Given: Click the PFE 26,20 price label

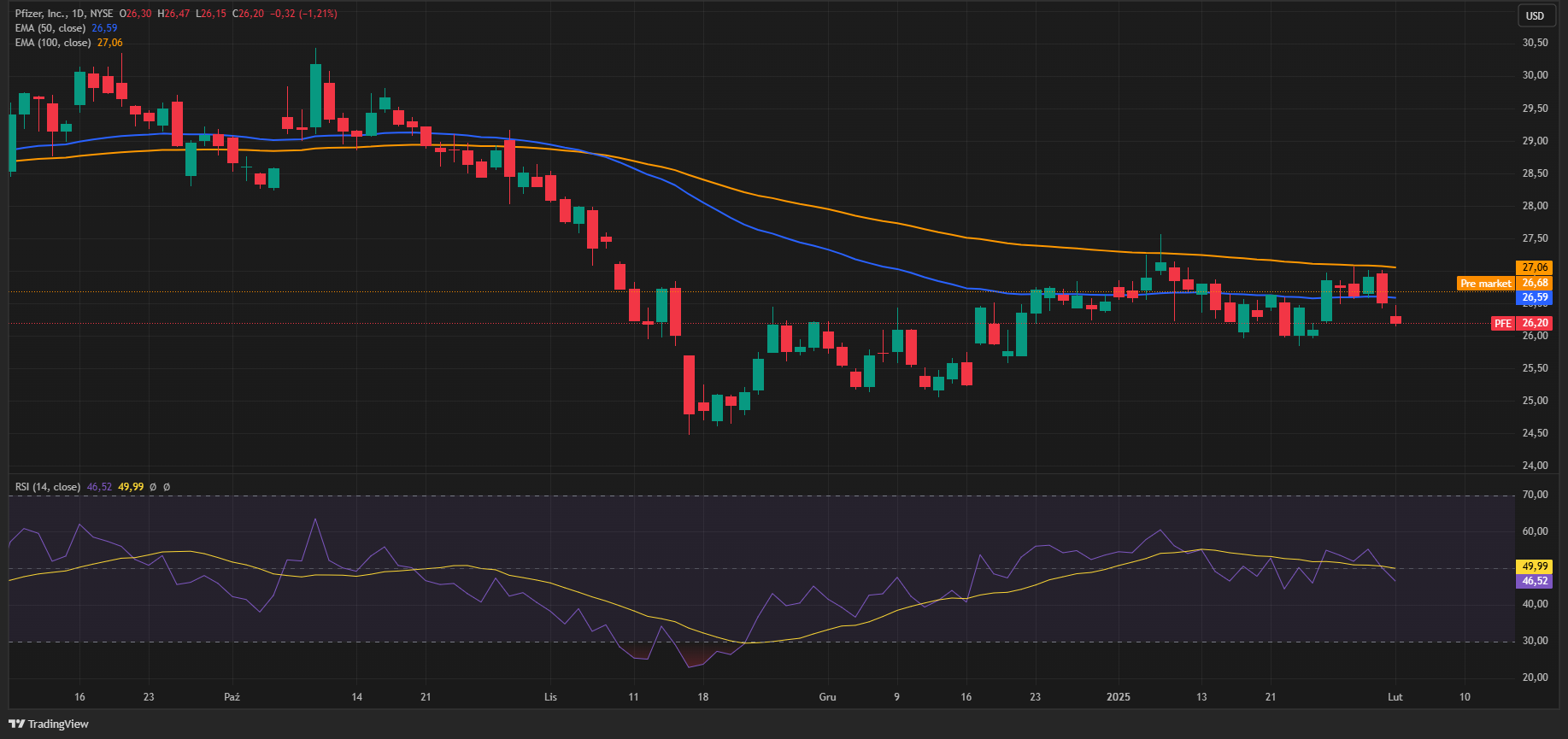Looking at the screenshot, I should pyautogui.click(x=1521, y=323).
